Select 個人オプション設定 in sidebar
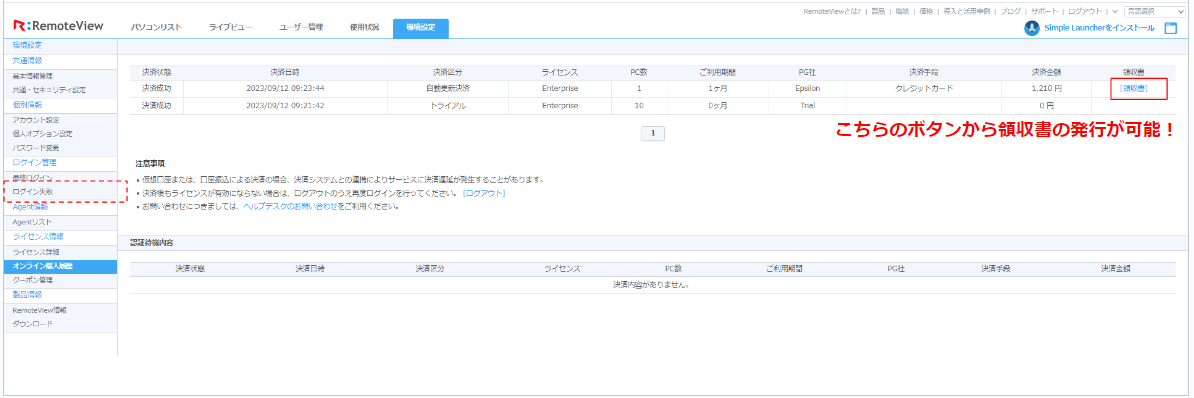This screenshot has height=398, width=1194. (43, 133)
